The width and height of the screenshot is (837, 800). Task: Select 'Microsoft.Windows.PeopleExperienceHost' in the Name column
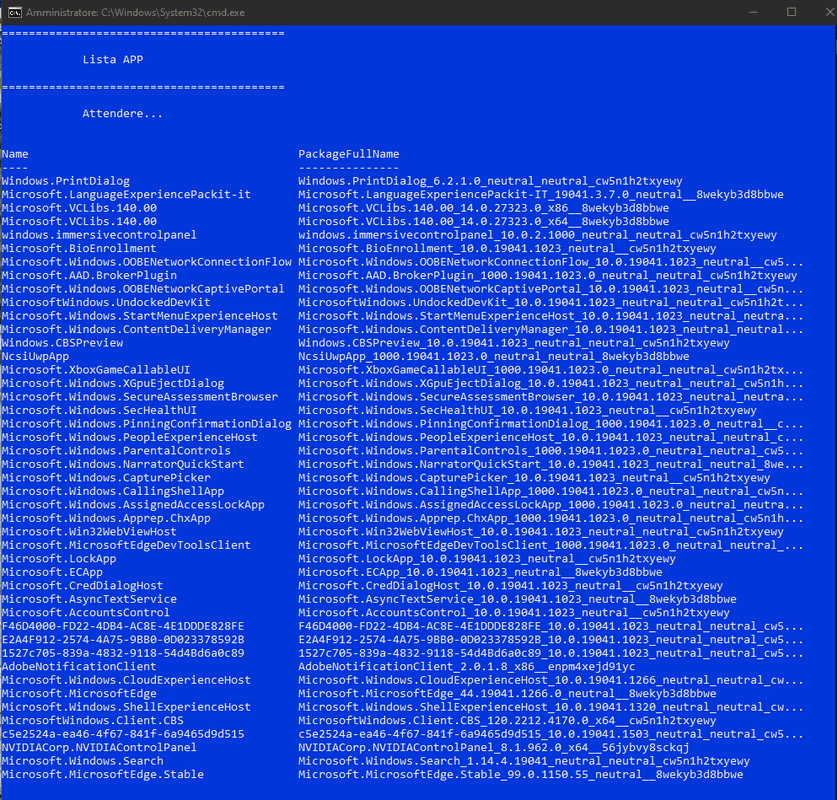(x=130, y=437)
